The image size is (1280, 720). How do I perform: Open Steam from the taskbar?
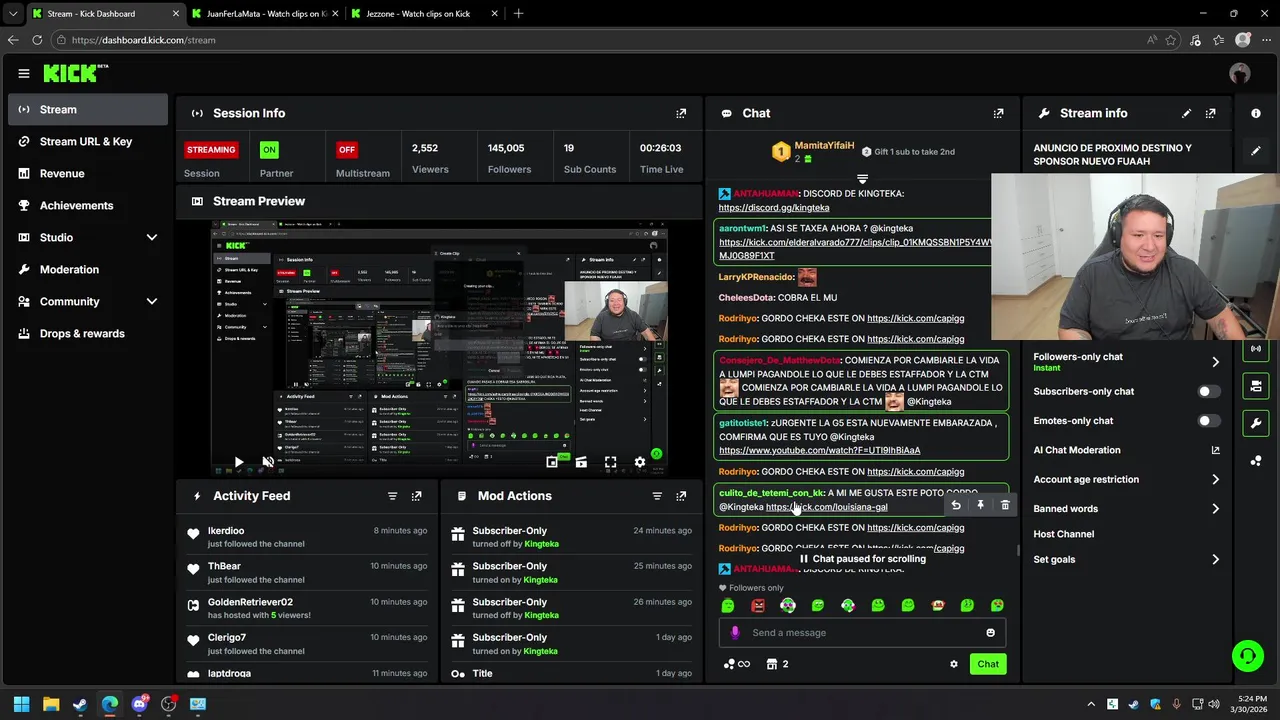80,704
